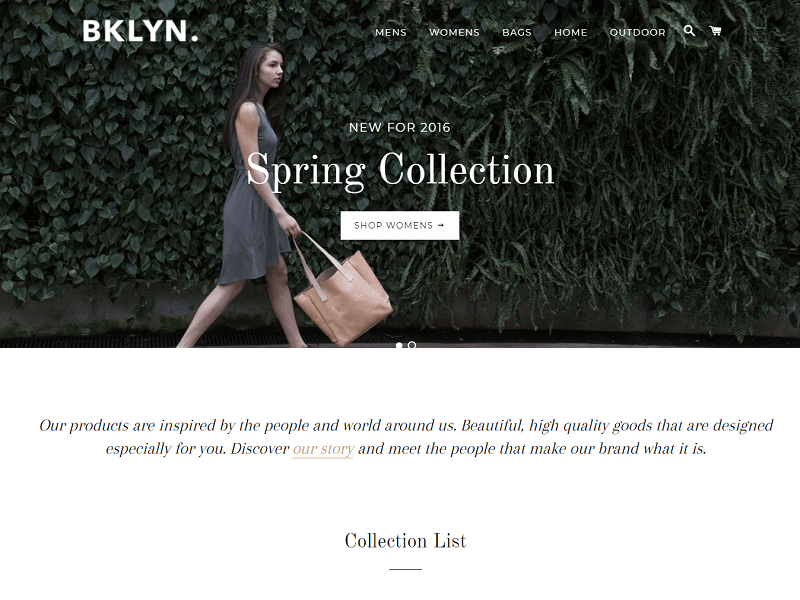
Task: Go to the Bags menu item
Action: 517,32
